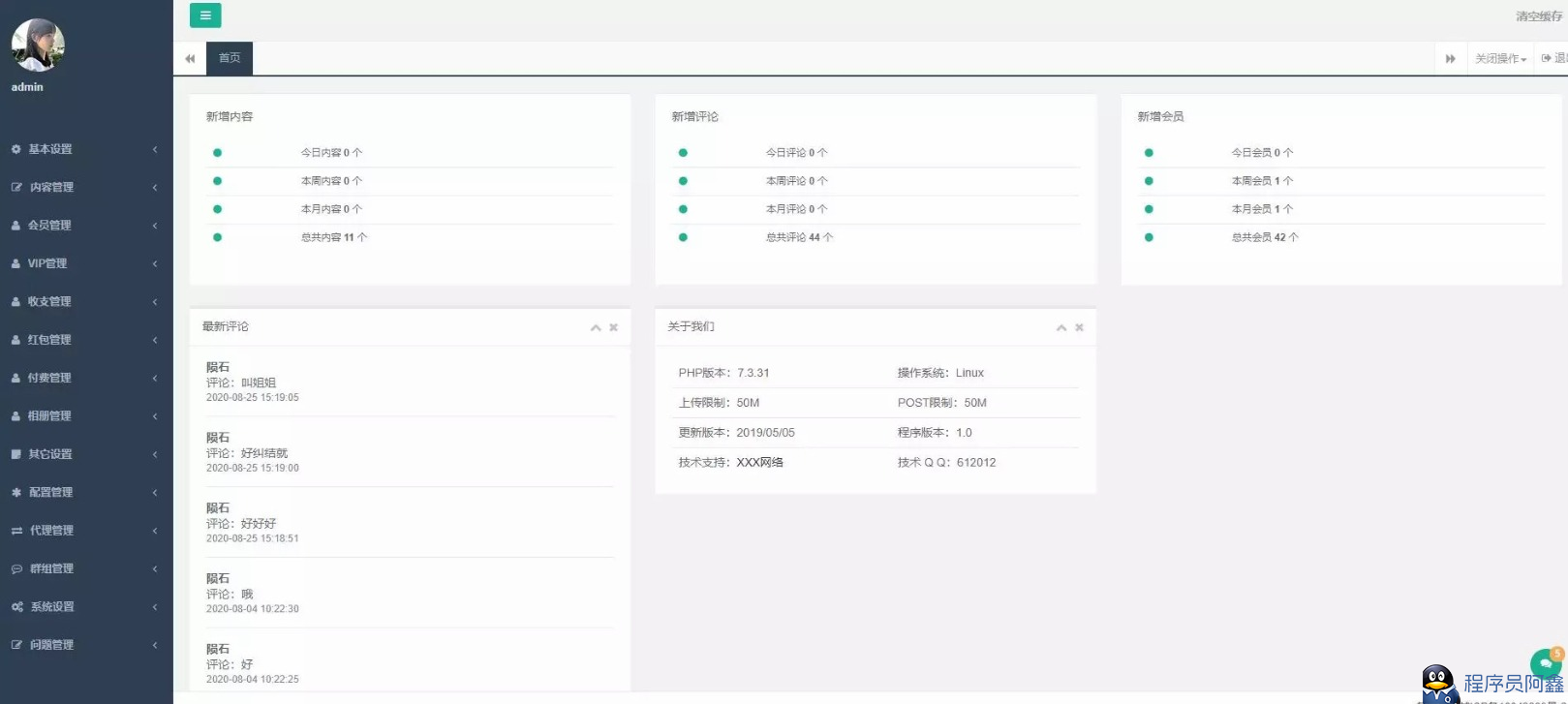Click the tab scroll-left double arrow
This screenshot has height=704, width=1568.
[190, 59]
